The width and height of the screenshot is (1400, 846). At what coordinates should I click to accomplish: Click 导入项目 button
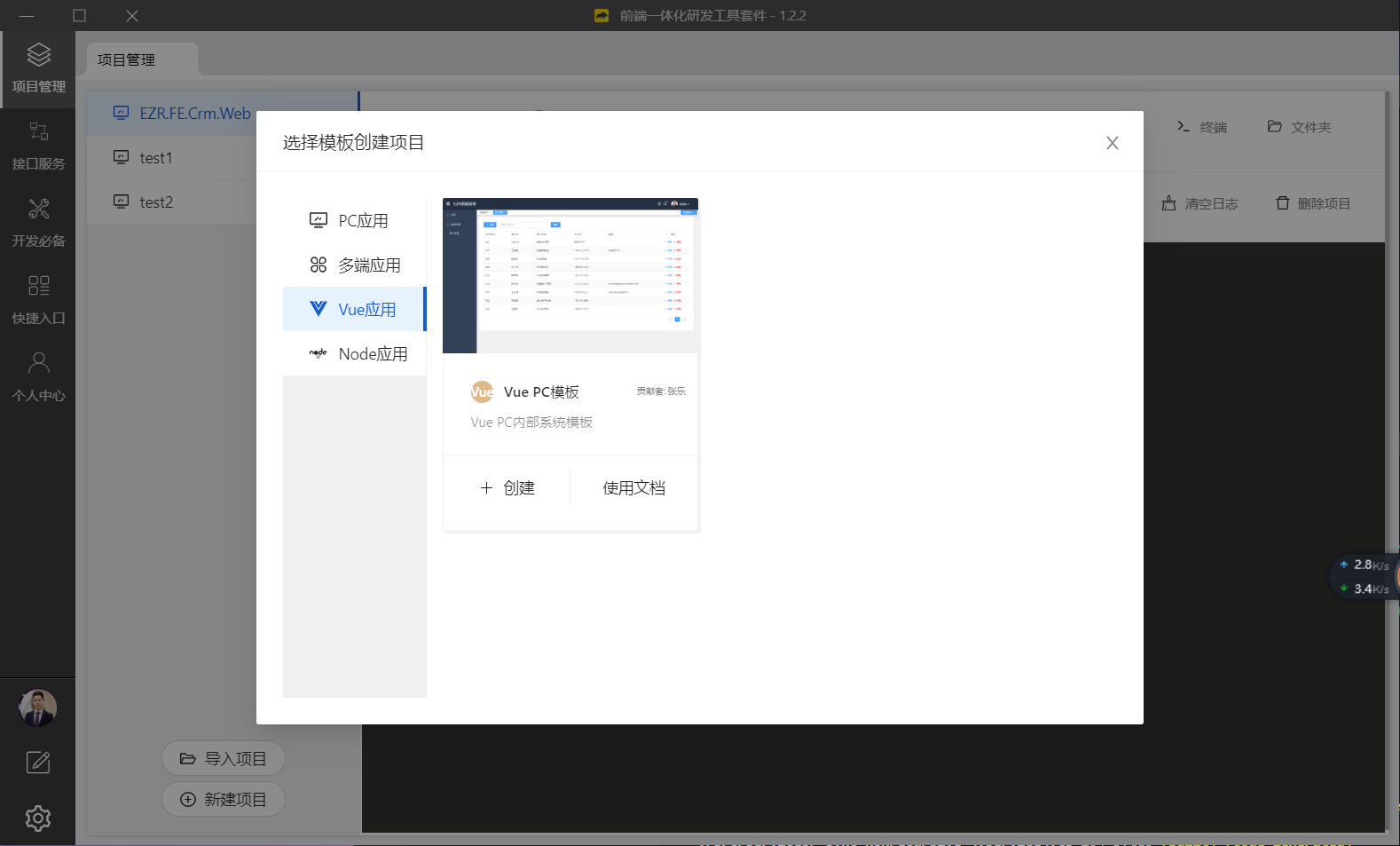[x=224, y=758]
